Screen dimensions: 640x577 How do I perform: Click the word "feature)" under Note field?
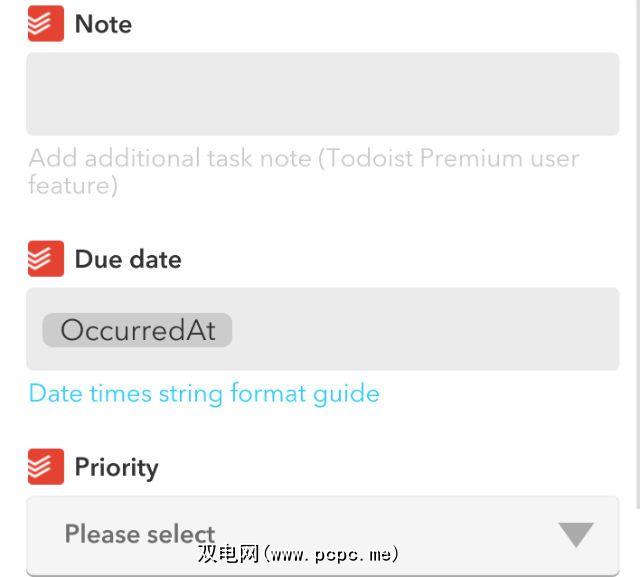[73, 185]
